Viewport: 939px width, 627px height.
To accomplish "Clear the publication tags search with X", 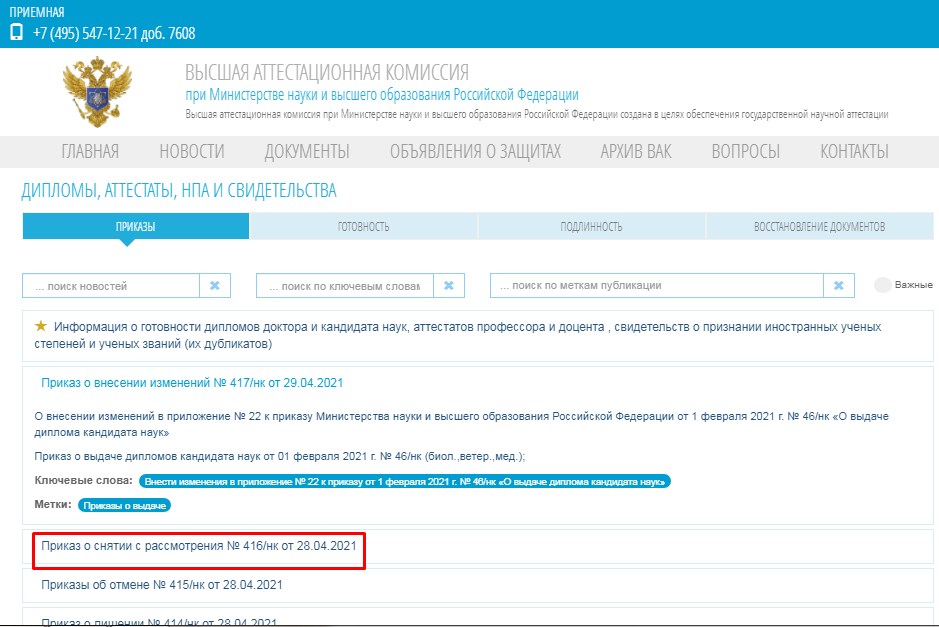I will [838, 286].
